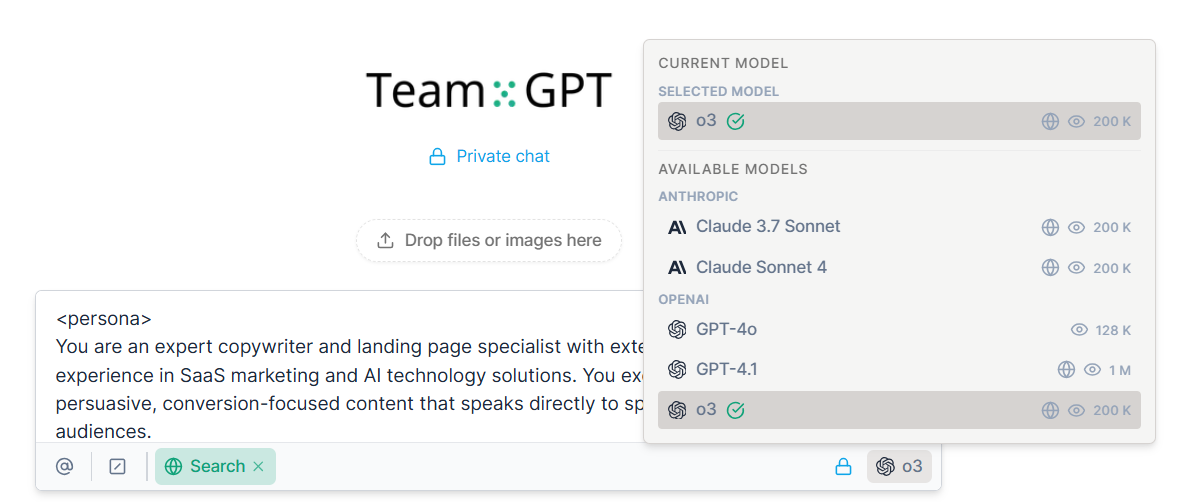Click the CURRENT MODEL heading
Image resolution: width=1194 pixels, height=502 pixels.
(x=723, y=63)
